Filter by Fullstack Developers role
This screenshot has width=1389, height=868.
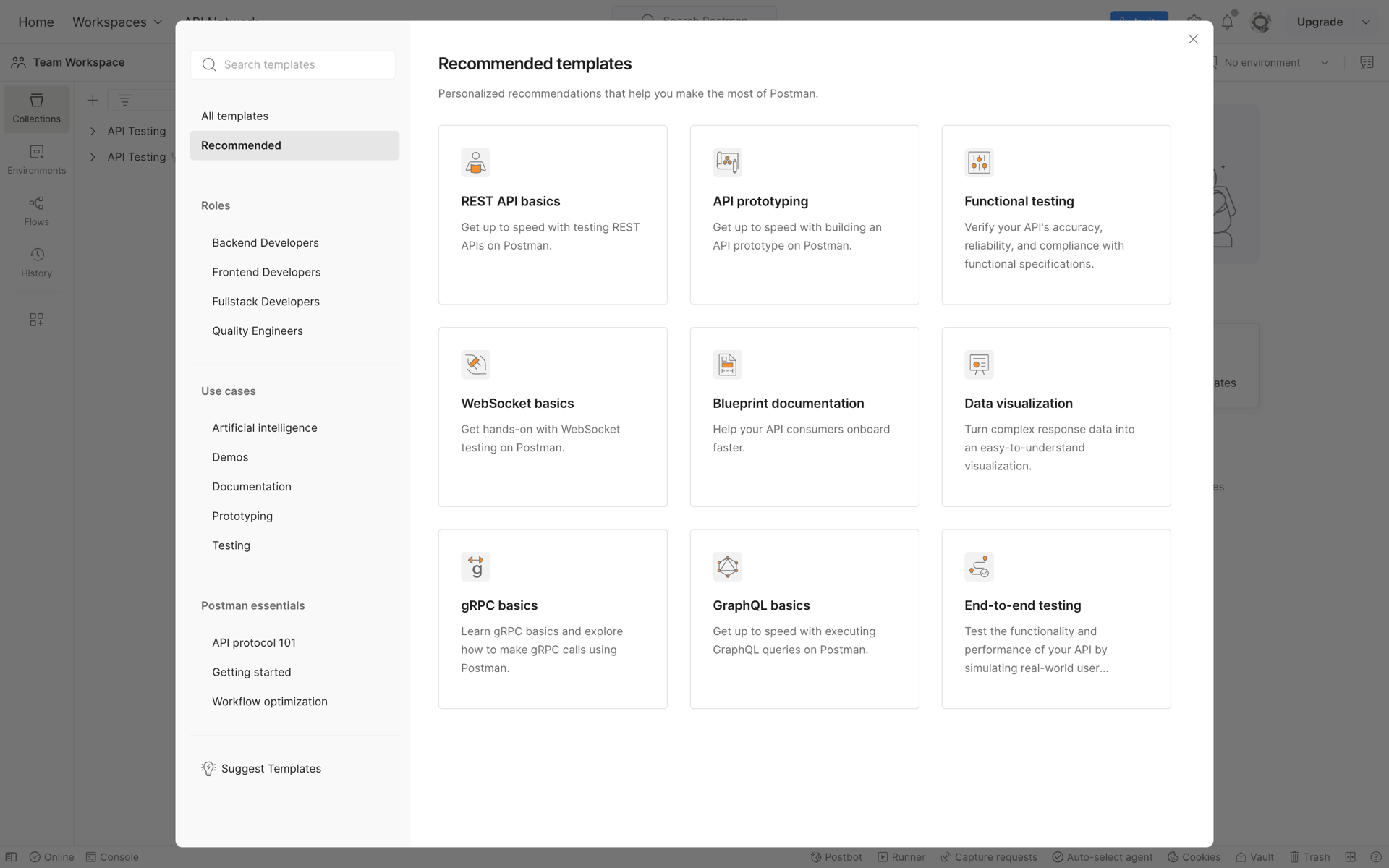tap(266, 302)
